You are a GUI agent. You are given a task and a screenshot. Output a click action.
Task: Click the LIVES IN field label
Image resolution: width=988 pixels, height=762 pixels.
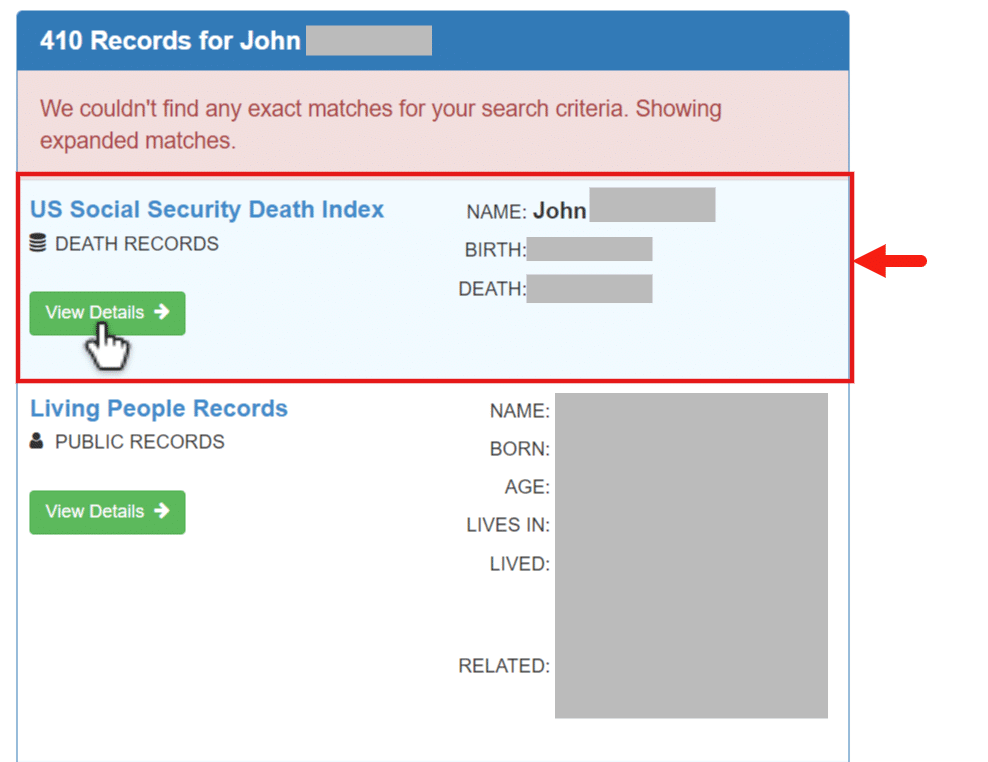point(507,525)
